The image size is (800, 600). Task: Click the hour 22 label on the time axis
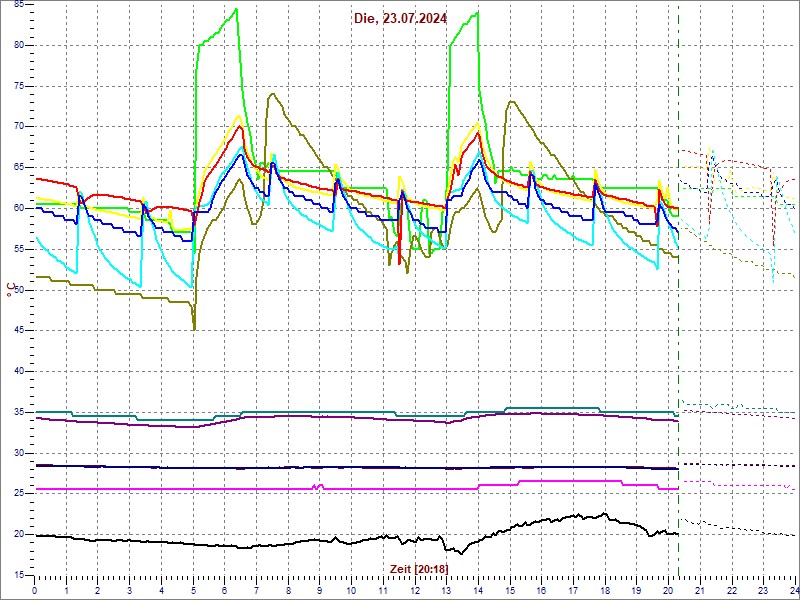point(732,590)
